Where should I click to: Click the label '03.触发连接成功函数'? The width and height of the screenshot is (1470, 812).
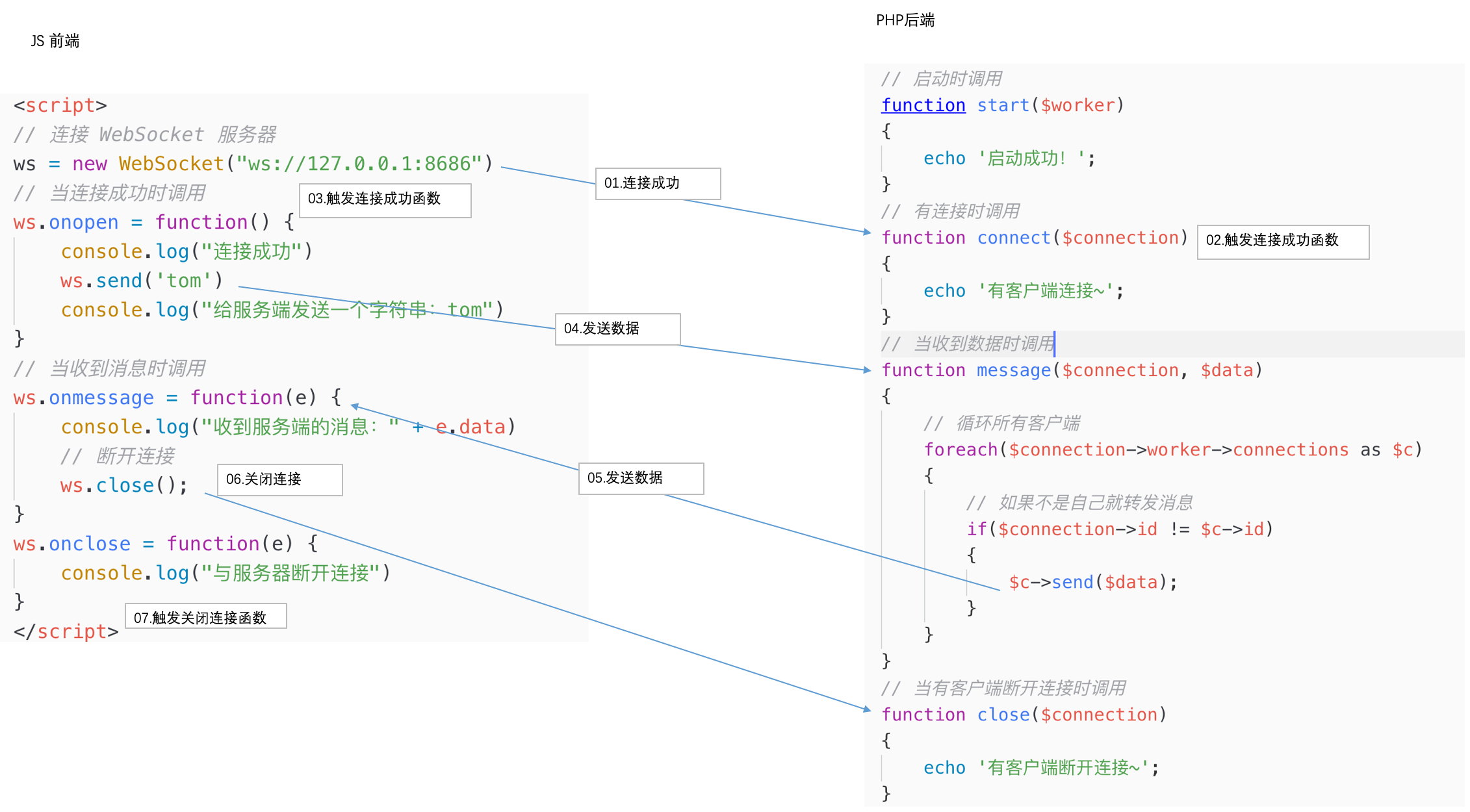click(385, 200)
